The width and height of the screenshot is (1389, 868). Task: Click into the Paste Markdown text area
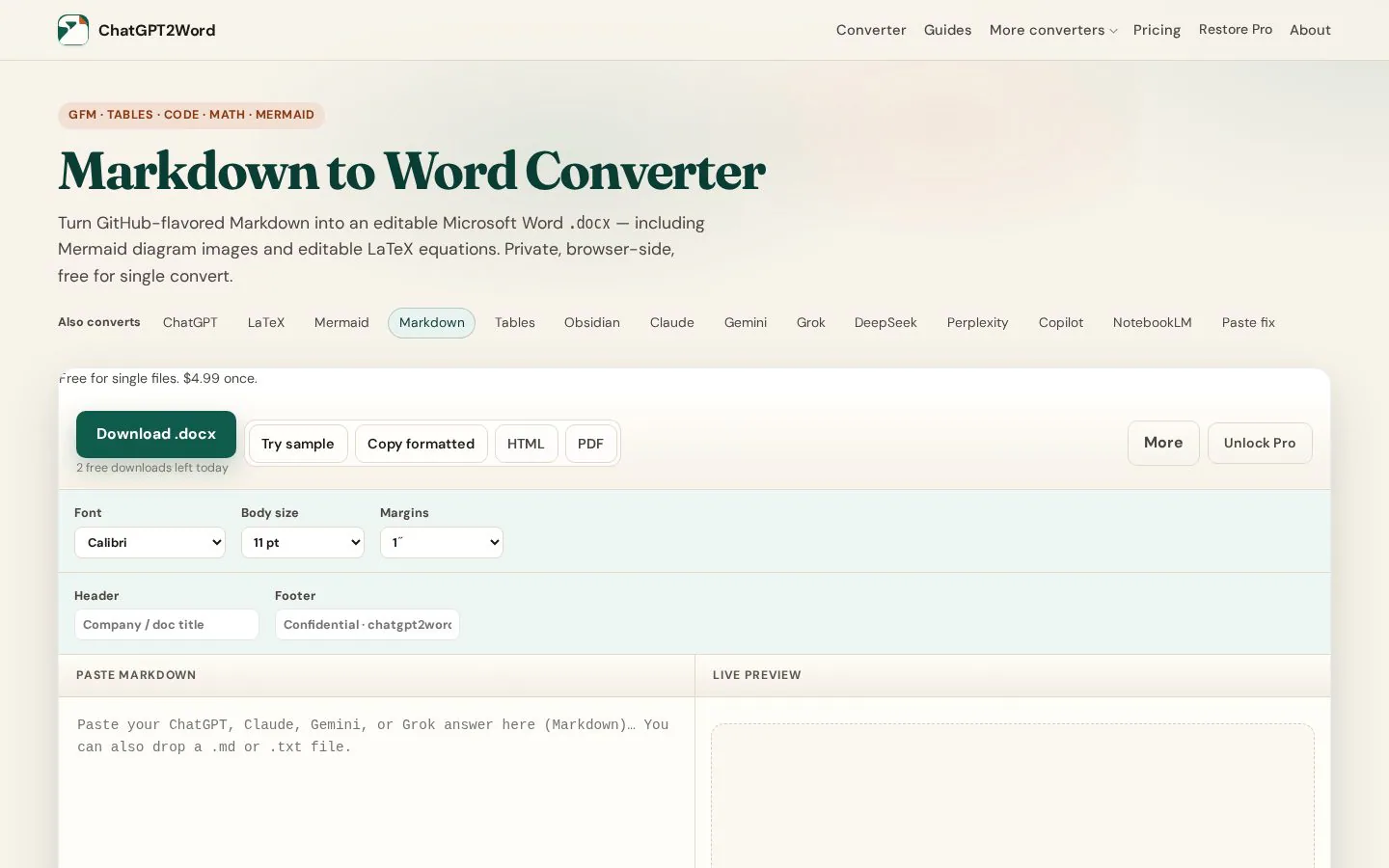pos(376,782)
